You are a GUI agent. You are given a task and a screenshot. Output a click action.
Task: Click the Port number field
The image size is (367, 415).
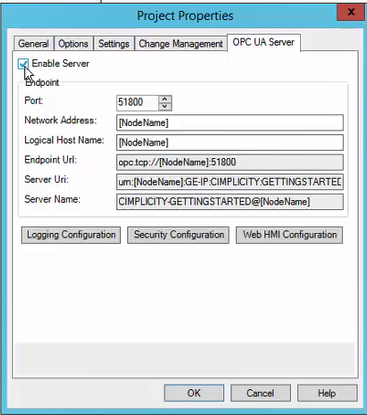pyautogui.click(x=137, y=102)
